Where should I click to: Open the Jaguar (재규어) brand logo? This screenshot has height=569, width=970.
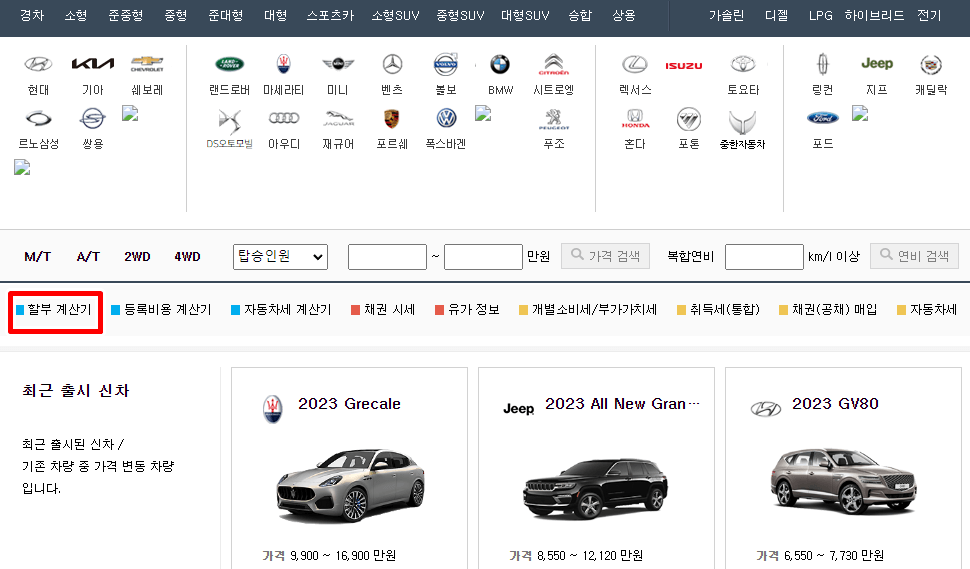[x=338, y=118]
